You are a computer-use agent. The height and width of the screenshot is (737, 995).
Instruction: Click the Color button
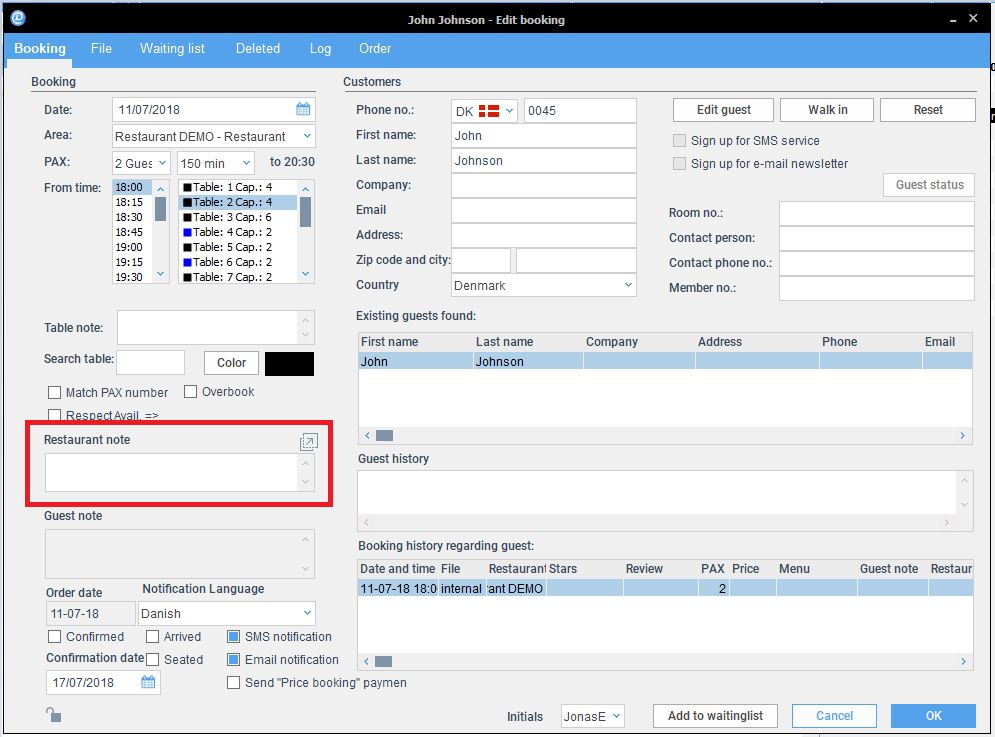coord(231,362)
